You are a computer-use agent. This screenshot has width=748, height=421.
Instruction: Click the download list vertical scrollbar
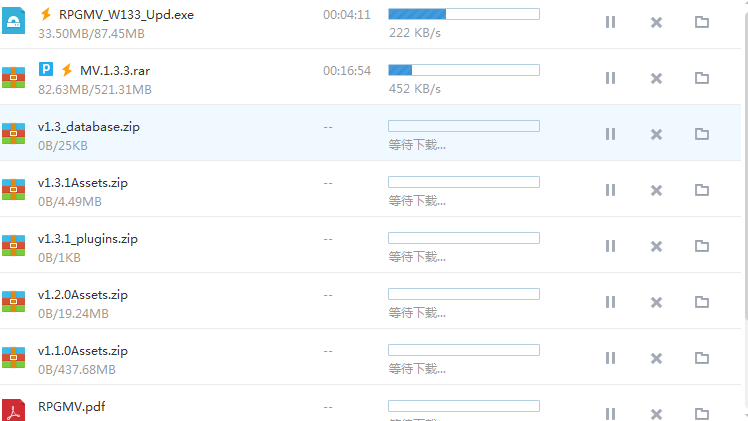pos(746,167)
